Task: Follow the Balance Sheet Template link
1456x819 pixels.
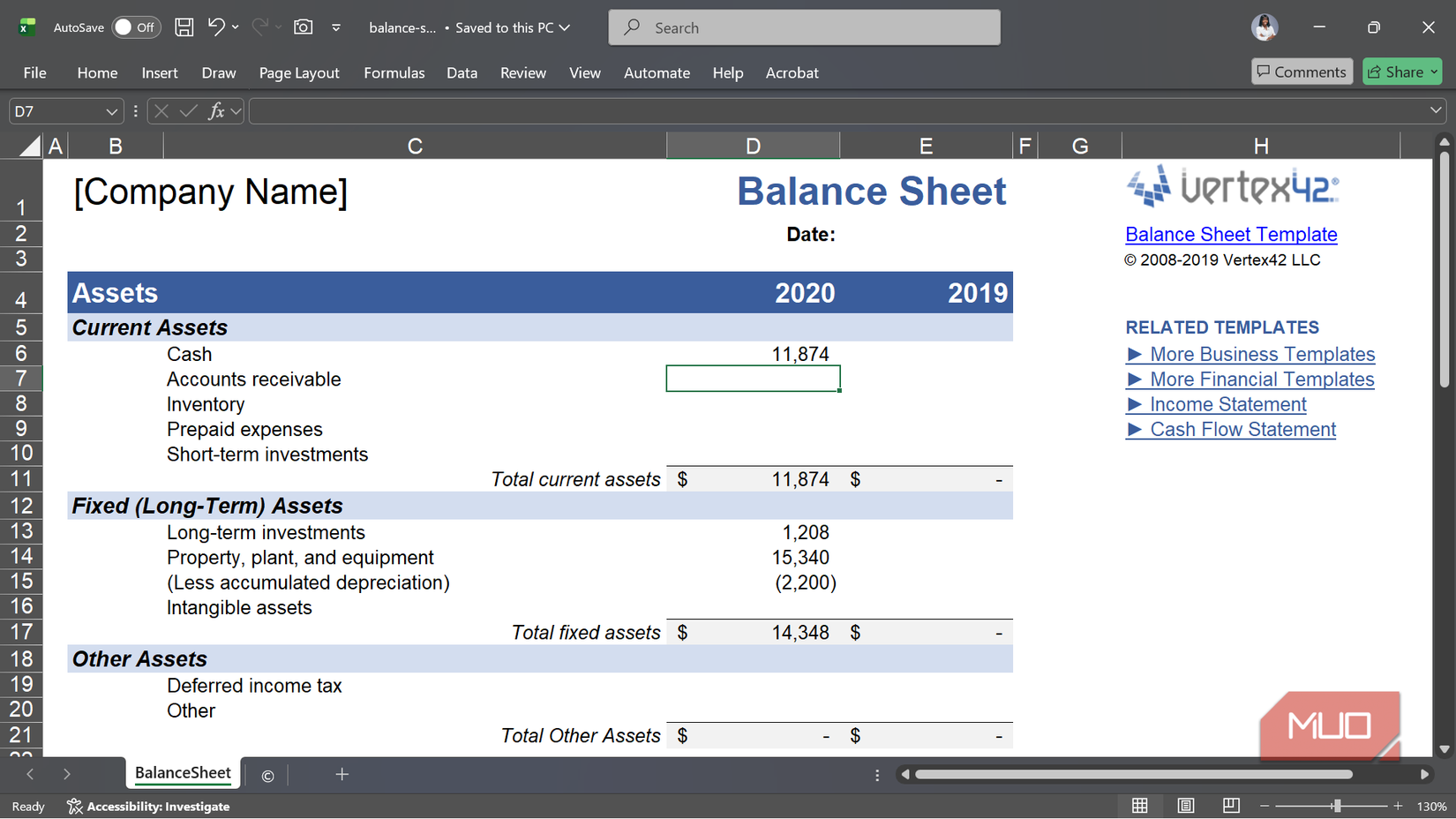Action: click(1231, 235)
